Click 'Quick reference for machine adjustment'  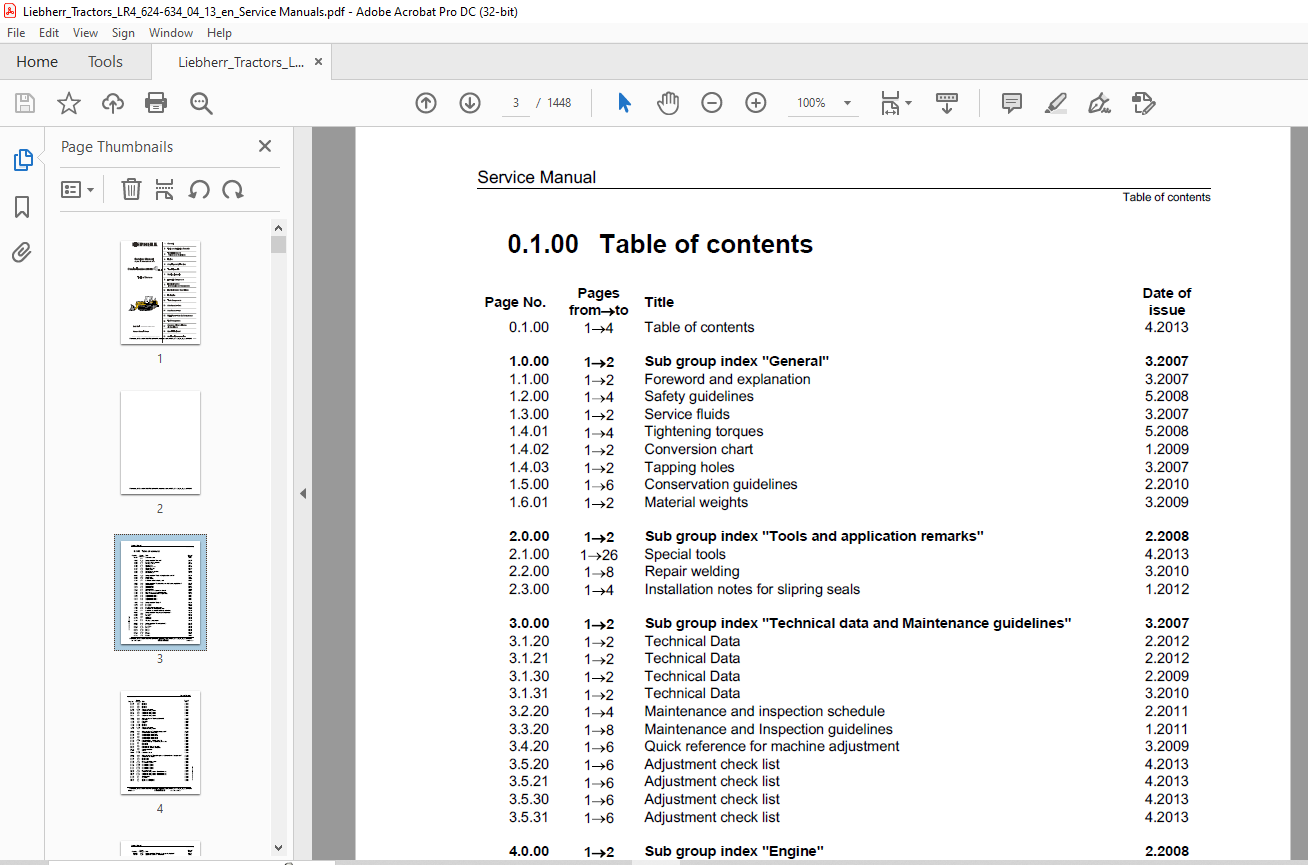point(771,746)
